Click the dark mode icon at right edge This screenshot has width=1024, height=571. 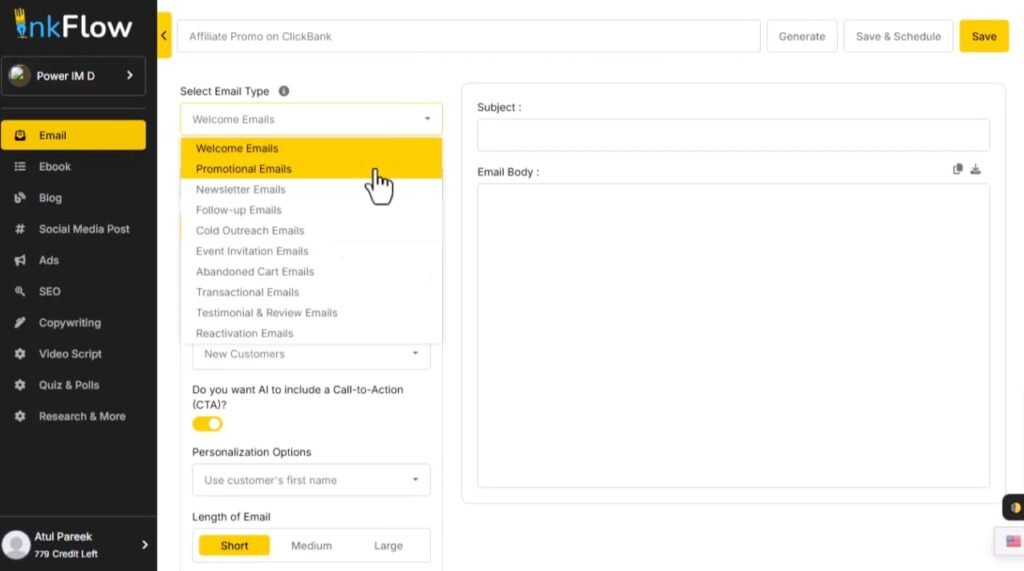[1015, 508]
